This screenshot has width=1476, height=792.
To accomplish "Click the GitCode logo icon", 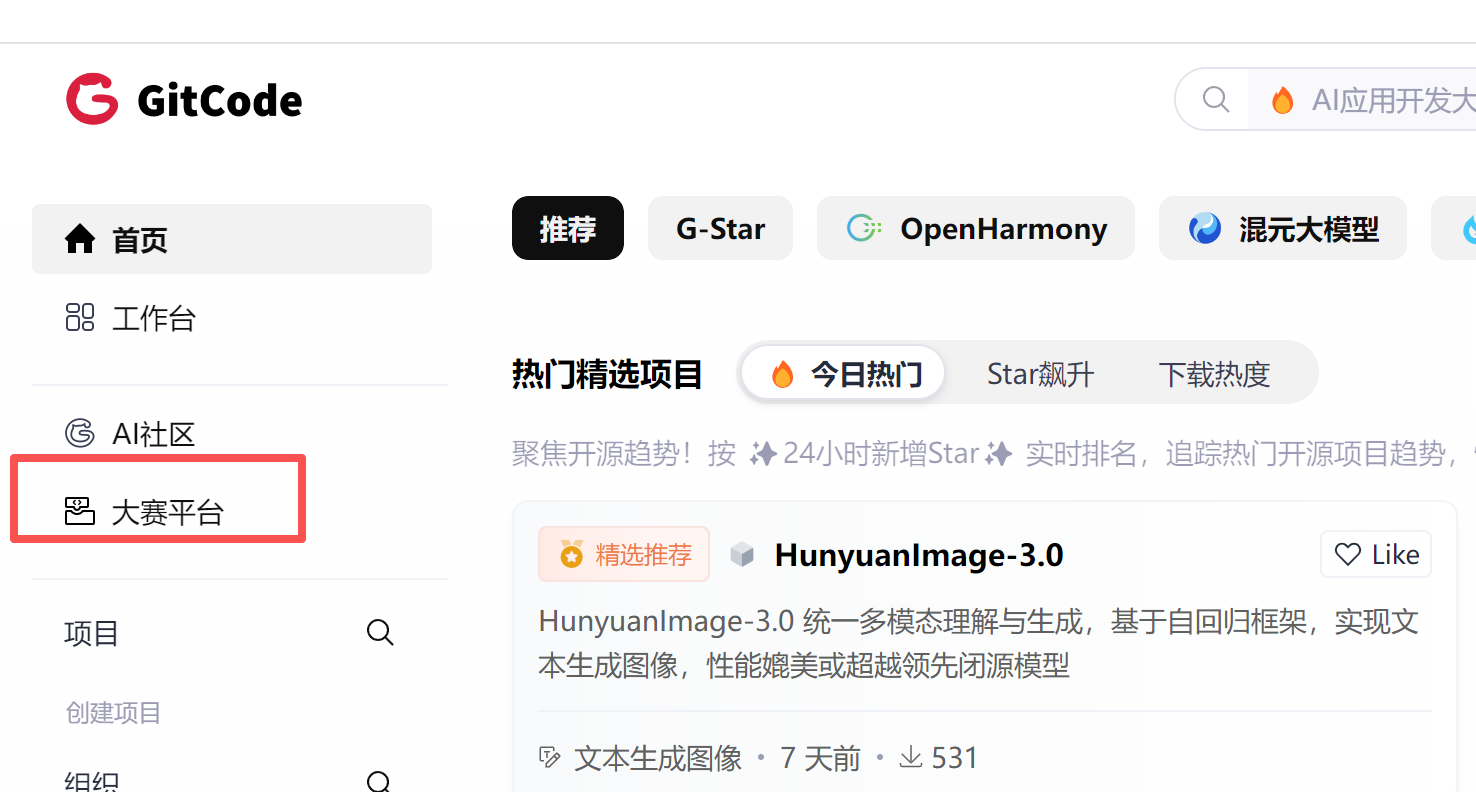I will (92, 99).
